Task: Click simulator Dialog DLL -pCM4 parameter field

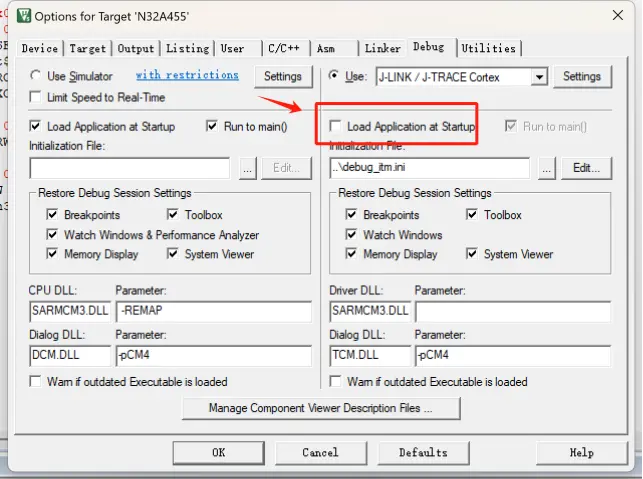Action: 214,356
